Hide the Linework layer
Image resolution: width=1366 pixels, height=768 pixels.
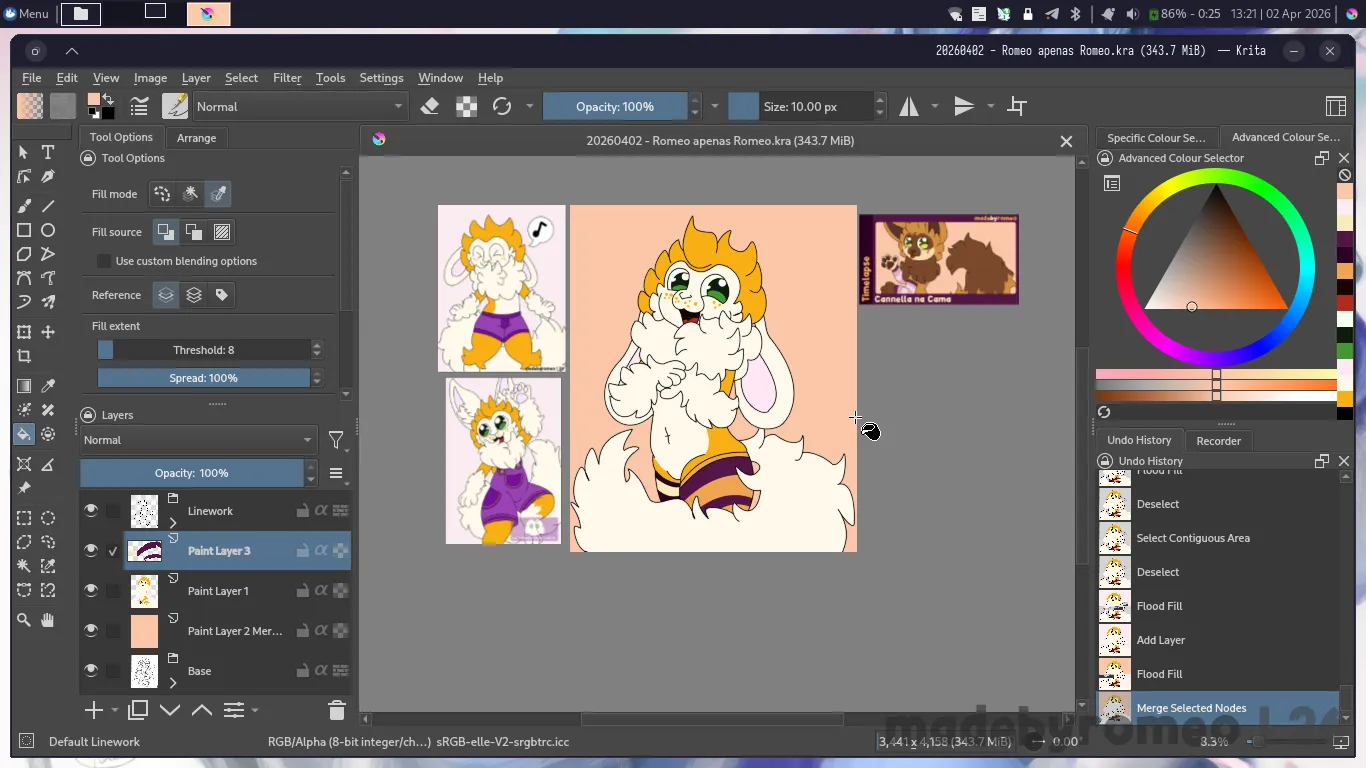point(91,511)
